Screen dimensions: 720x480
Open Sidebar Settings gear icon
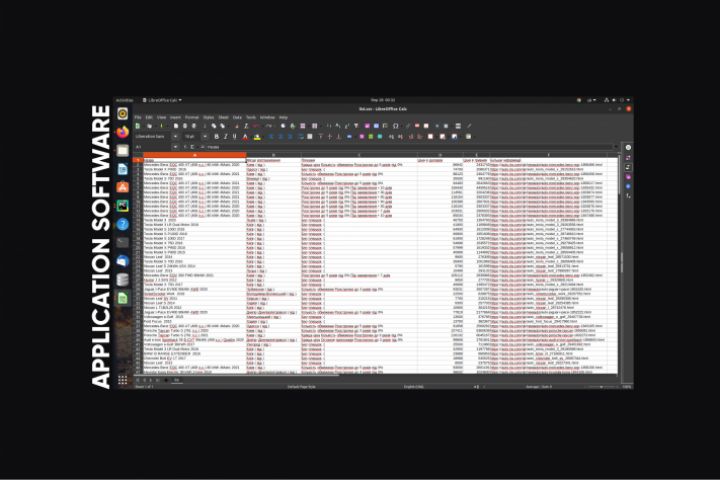click(x=628, y=147)
